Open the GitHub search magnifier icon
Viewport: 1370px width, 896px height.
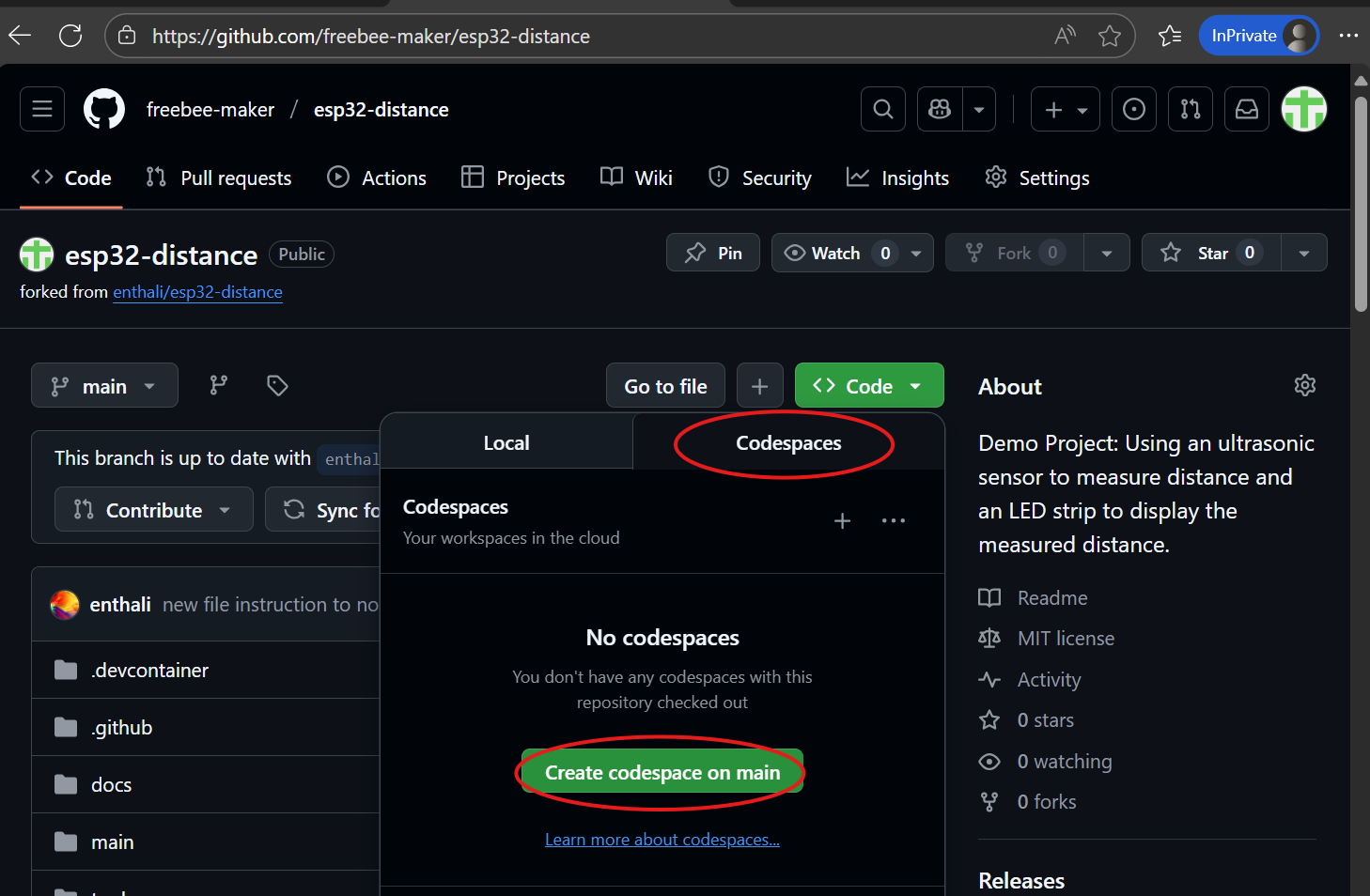pyautogui.click(x=882, y=109)
